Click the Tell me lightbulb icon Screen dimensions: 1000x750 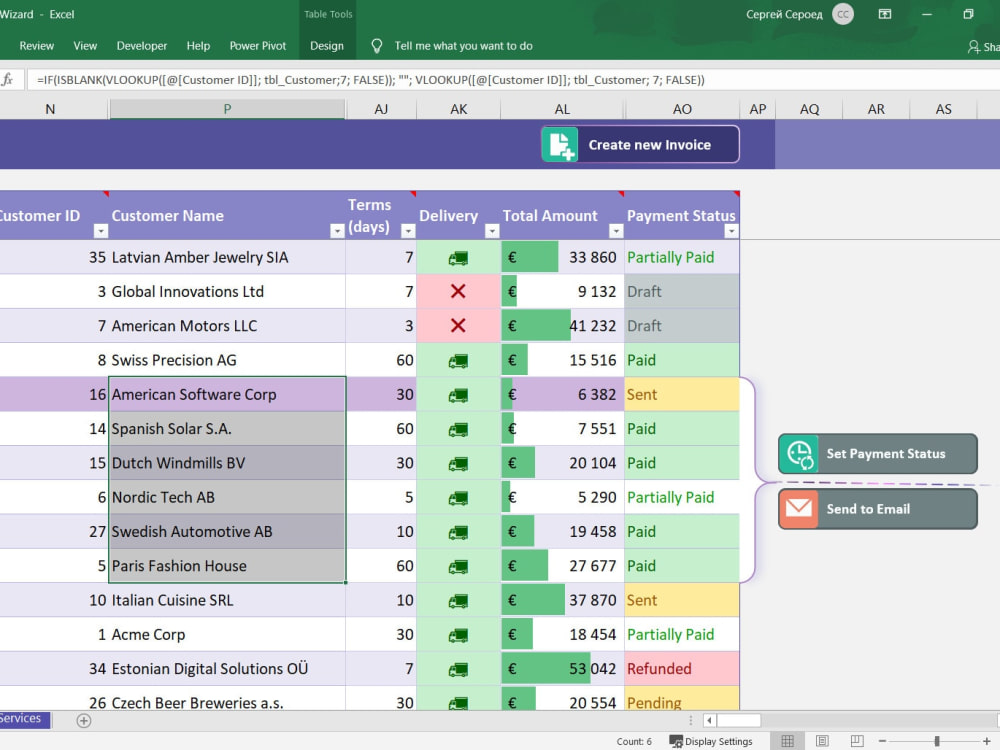(377, 46)
